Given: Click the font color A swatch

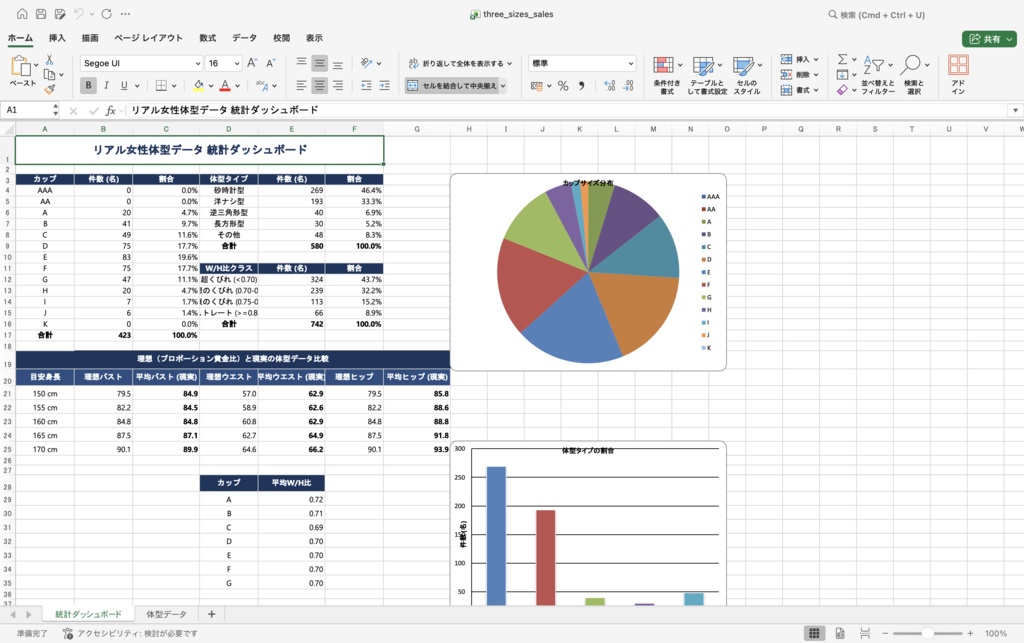Looking at the screenshot, I should coord(225,86).
